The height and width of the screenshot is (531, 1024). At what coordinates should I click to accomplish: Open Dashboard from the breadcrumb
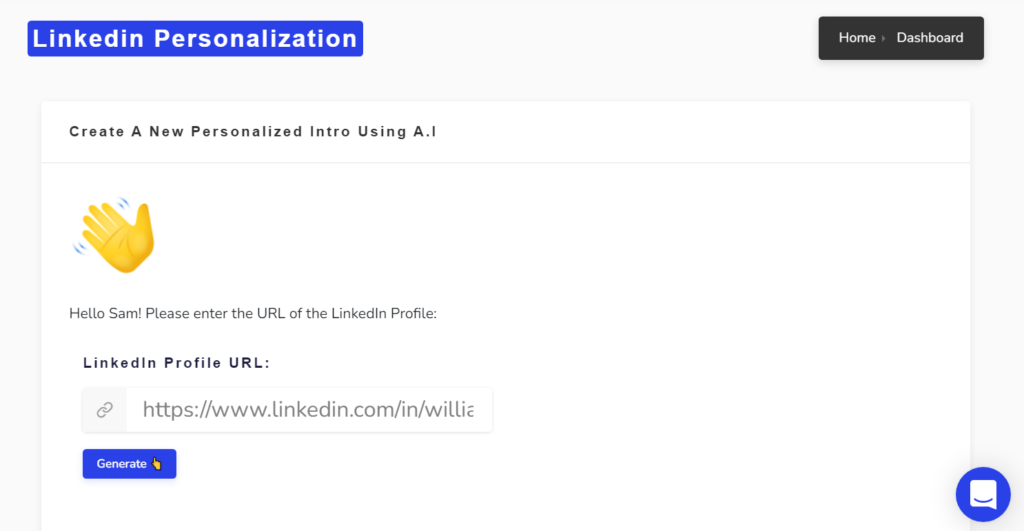point(929,38)
